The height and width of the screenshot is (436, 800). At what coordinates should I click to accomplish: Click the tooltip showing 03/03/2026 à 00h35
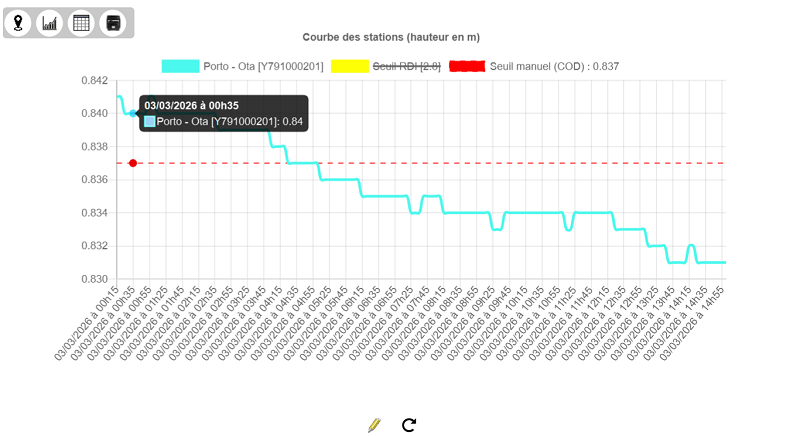coord(222,113)
